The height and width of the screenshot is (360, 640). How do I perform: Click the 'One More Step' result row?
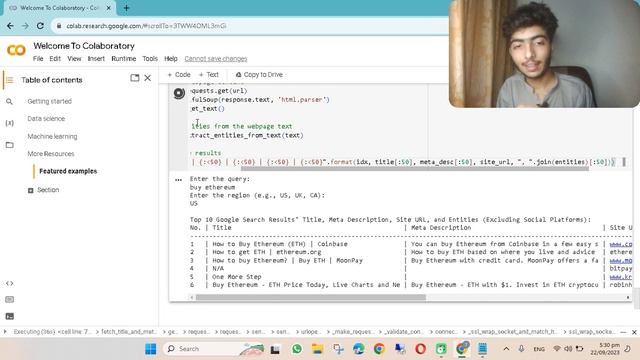[237, 277]
